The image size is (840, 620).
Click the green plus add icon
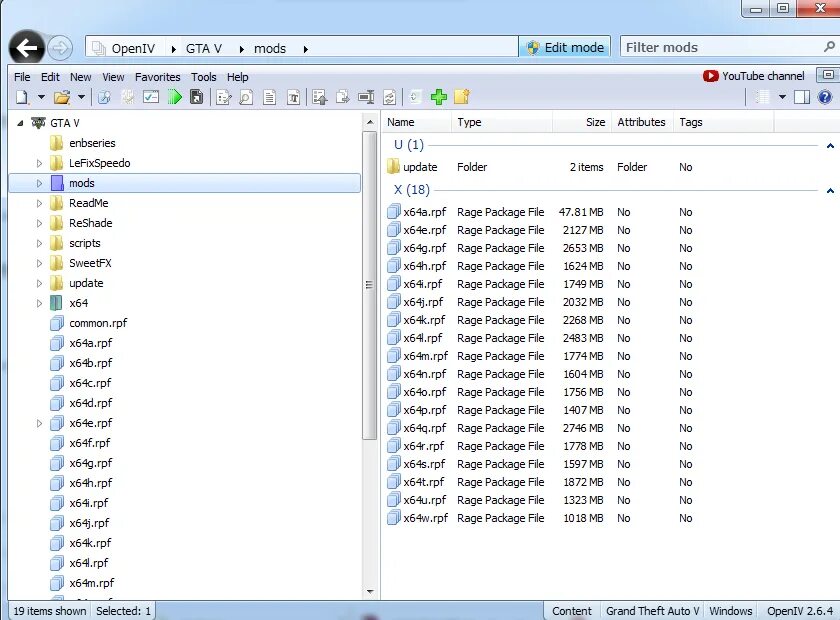tap(439, 97)
